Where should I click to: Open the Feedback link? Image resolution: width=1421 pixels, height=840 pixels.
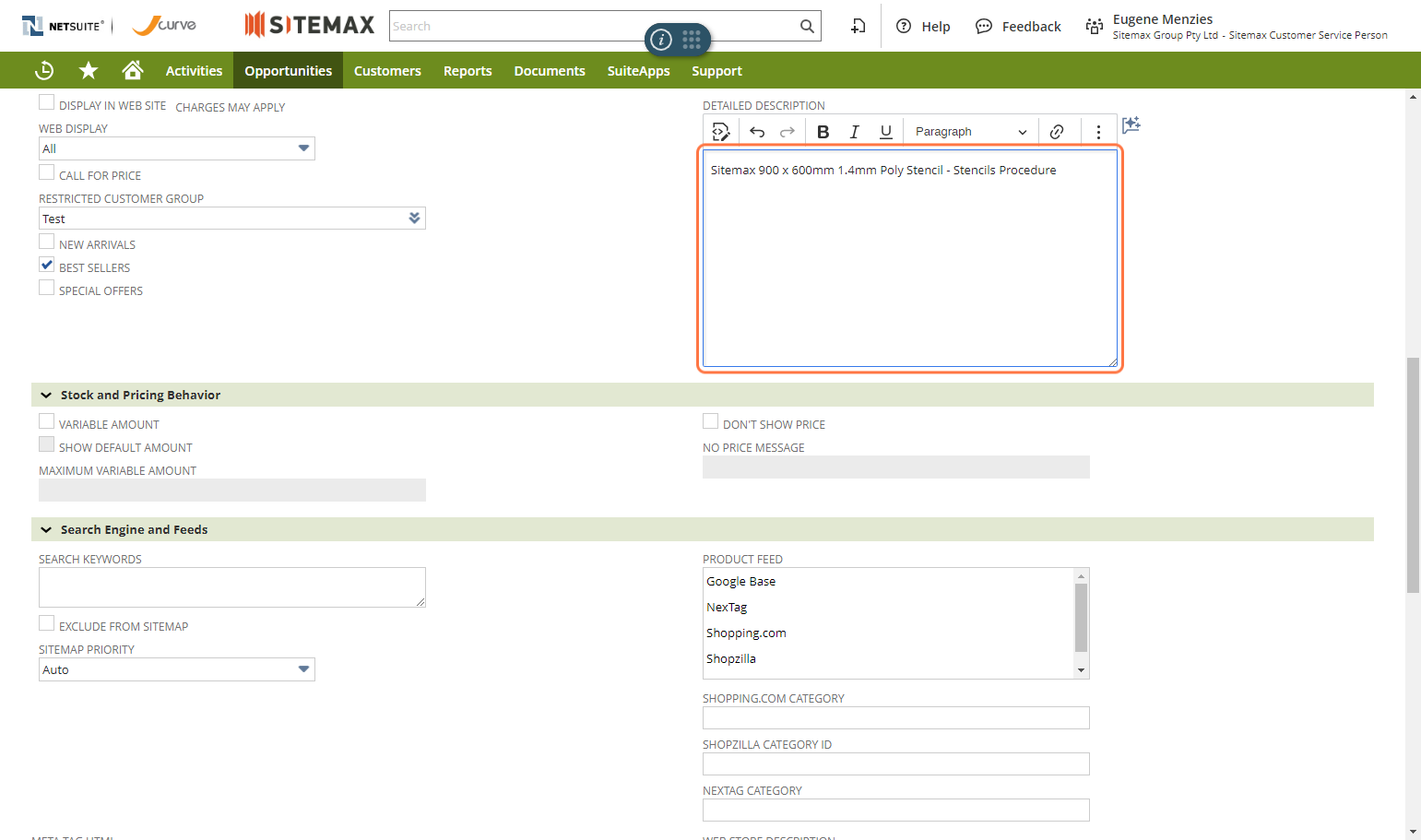(1018, 27)
